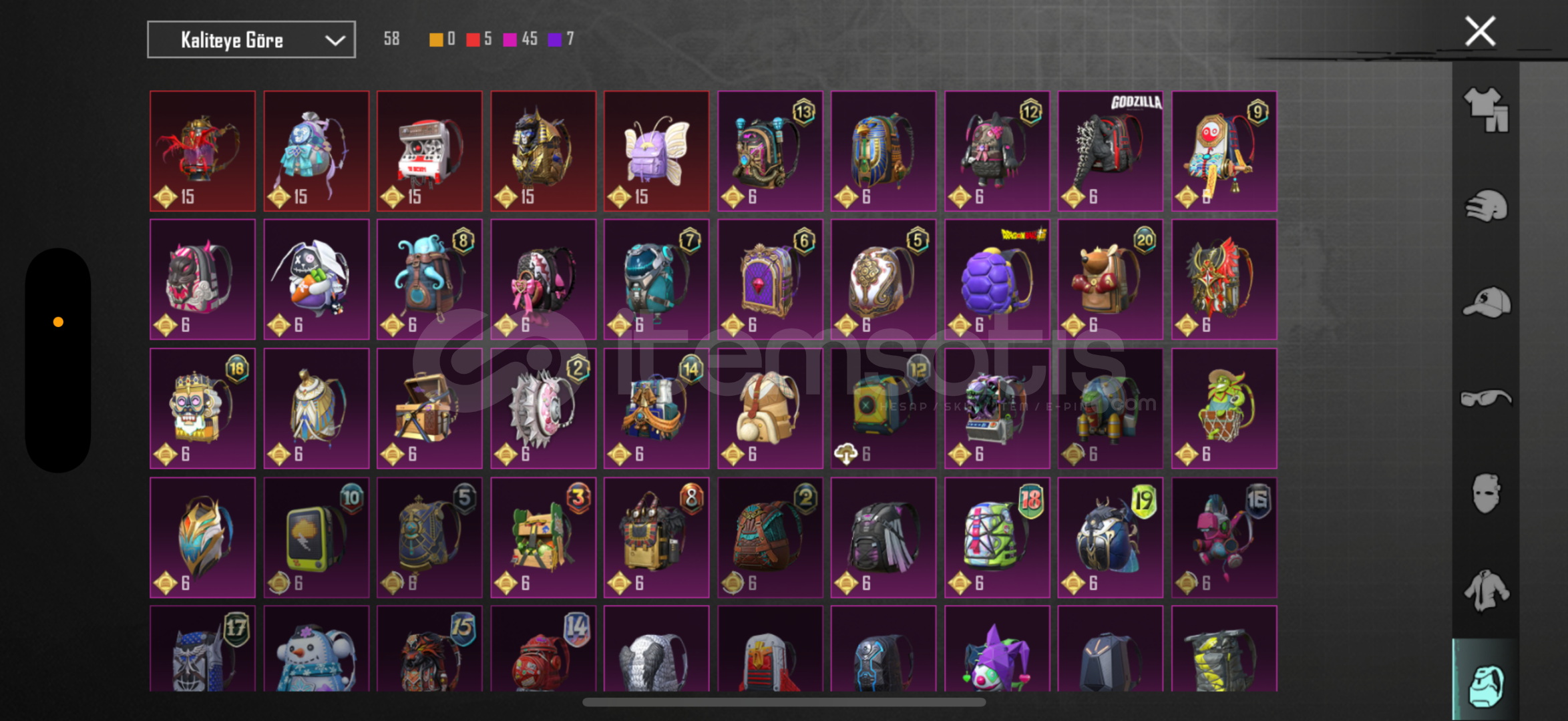Open the face mask category icon
The height and width of the screenshot is (721, 1568).
tap(1486, 494)
